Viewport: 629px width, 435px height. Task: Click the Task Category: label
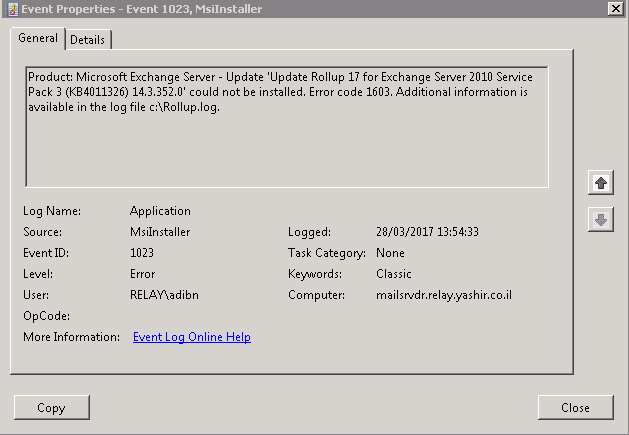[x=327, y=253]
